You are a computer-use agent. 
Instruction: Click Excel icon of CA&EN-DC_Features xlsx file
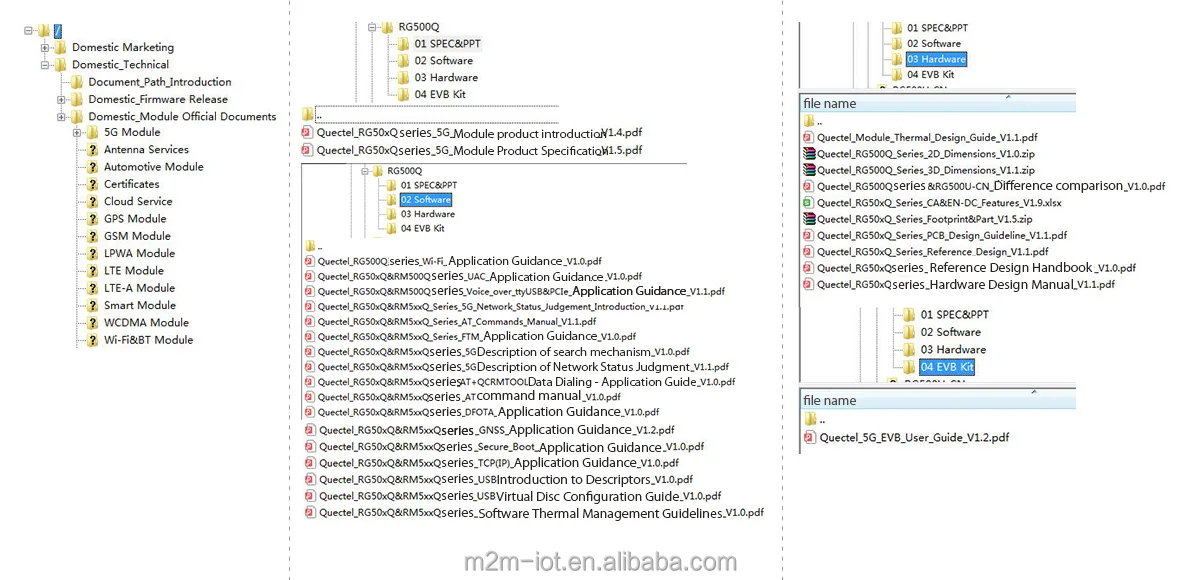(x=809, y=203)
